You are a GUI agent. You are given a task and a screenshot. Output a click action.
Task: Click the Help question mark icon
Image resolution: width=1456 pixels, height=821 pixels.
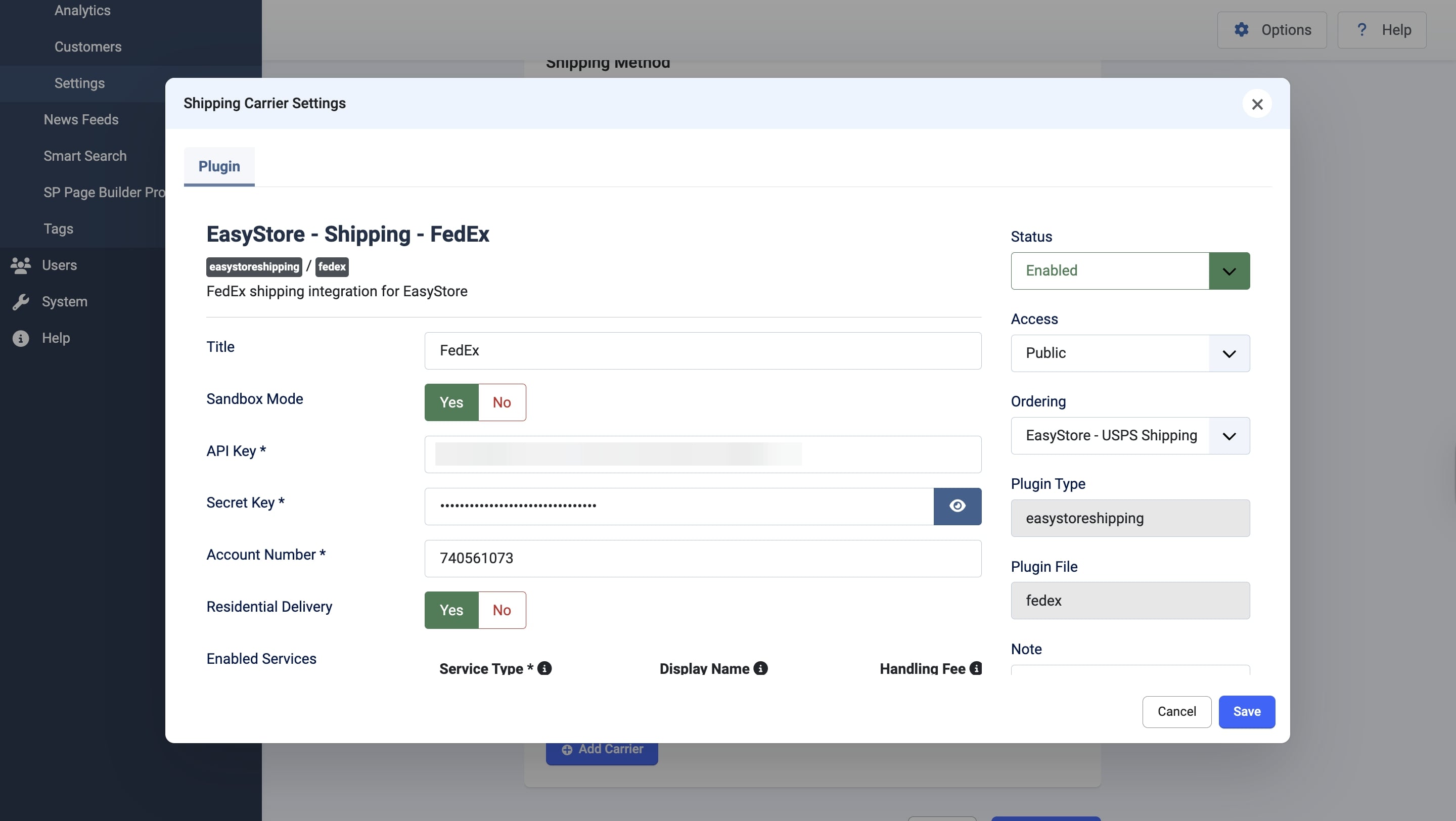(1361, 29)
